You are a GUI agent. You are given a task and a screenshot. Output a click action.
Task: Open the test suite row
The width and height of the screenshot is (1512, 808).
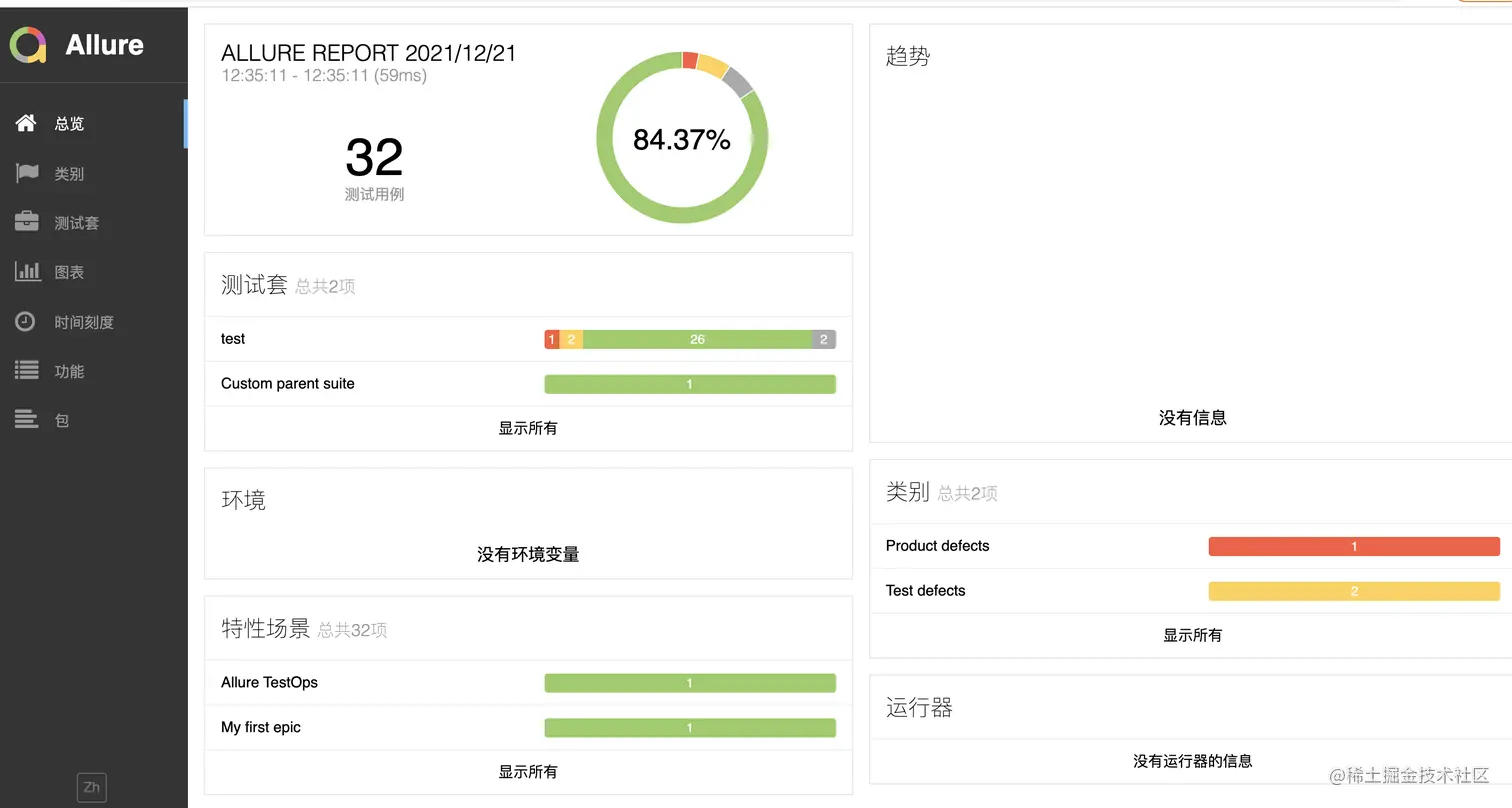tap(528, 339)
